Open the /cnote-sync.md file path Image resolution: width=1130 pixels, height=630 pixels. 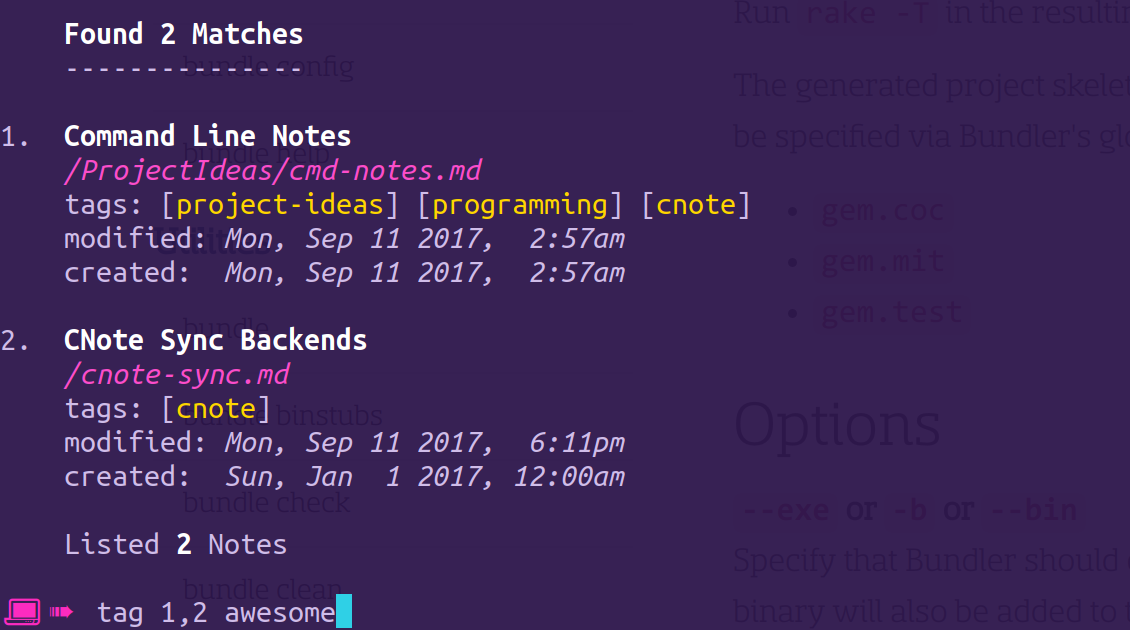177,375
